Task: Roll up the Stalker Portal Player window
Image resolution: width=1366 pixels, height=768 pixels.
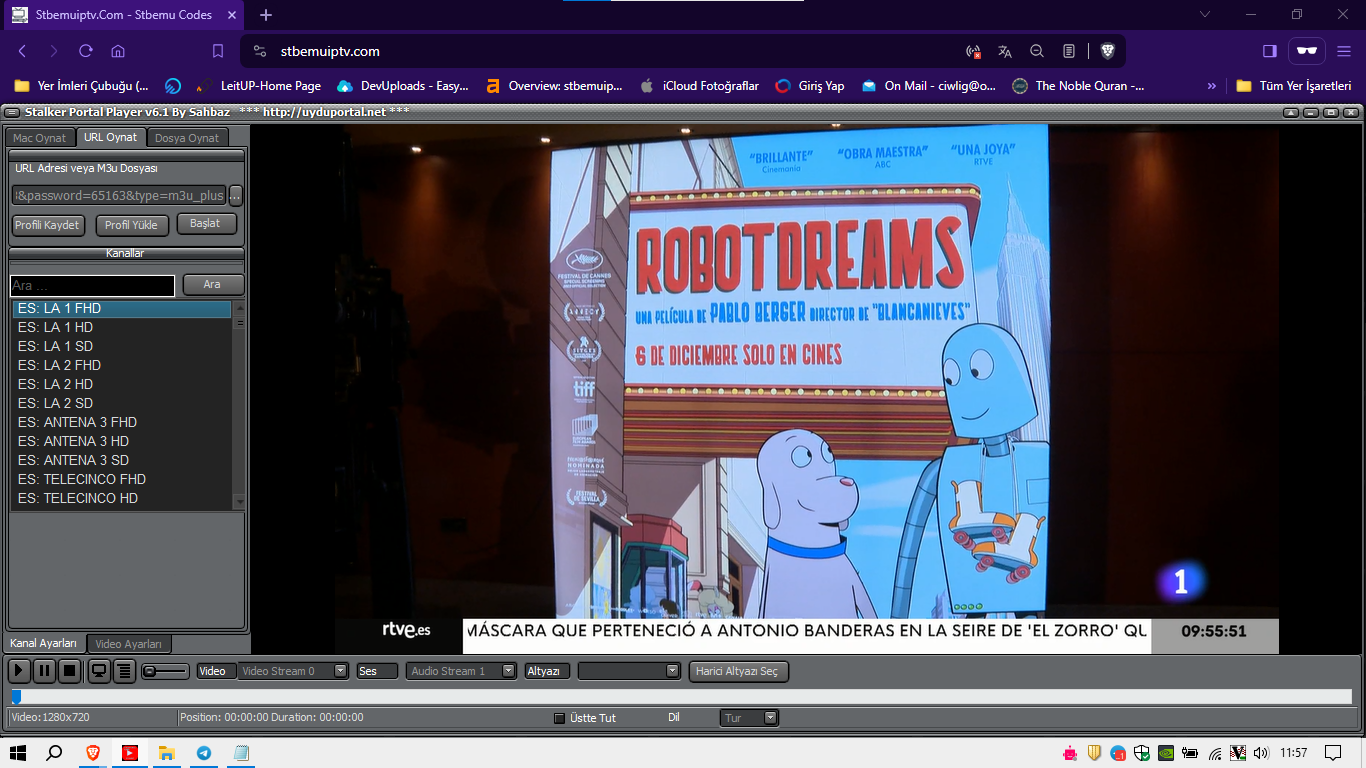Action: coord(1292,112)
